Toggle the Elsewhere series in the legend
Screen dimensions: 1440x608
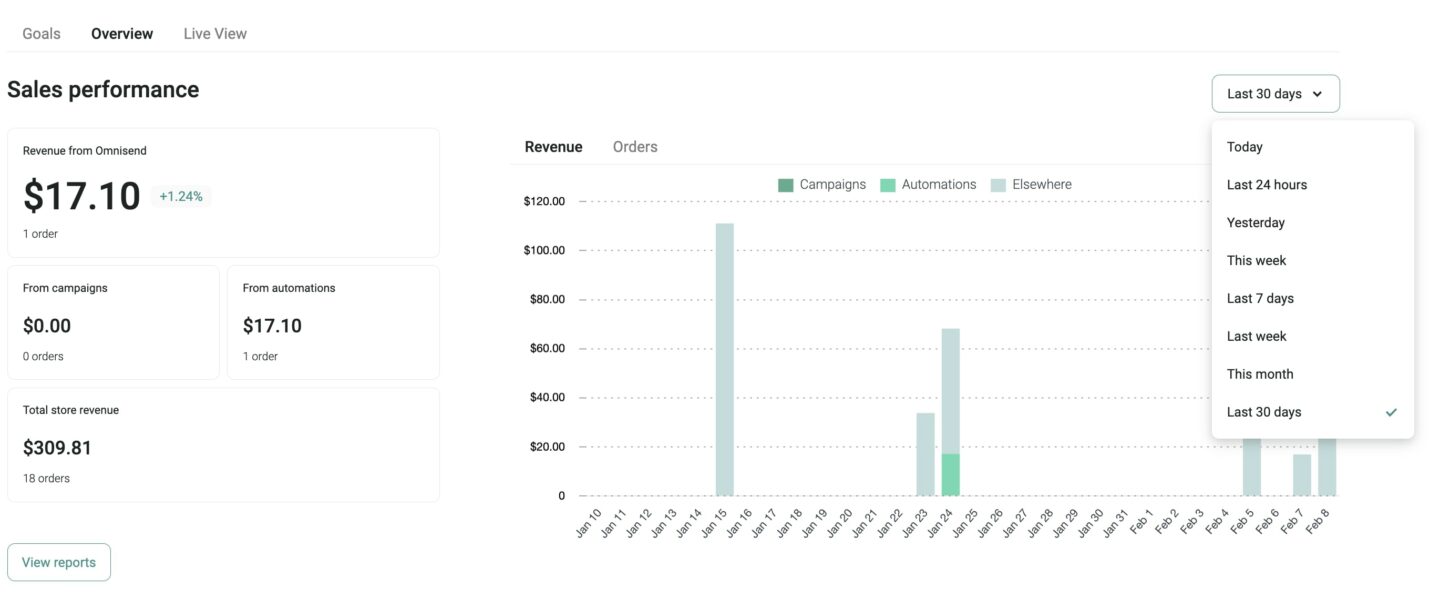(1000, 184)
